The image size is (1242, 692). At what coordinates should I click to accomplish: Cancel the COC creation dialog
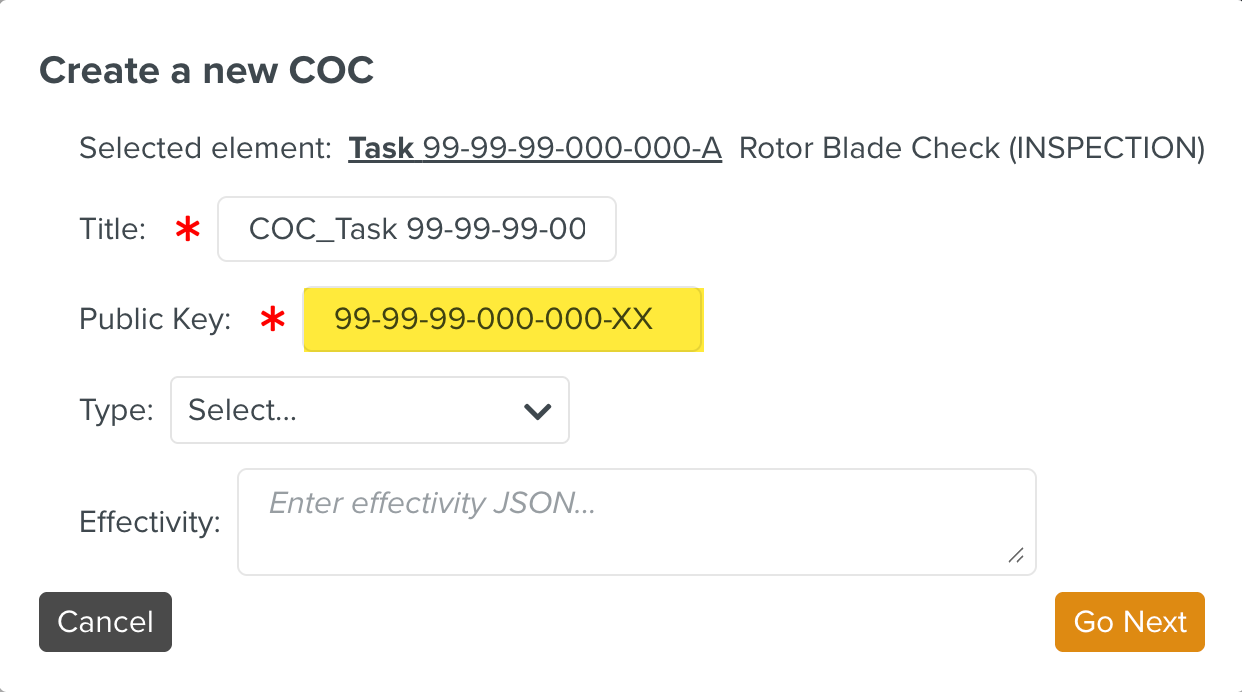(105, 622)
